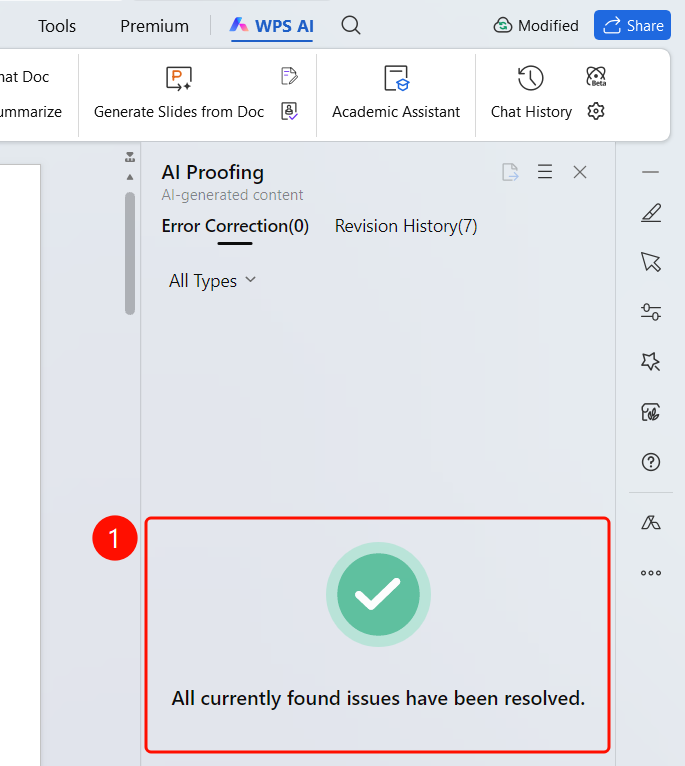Click Generate Slides from Doc
Viewport: 685px width, 766px height.
pos(179,94)
